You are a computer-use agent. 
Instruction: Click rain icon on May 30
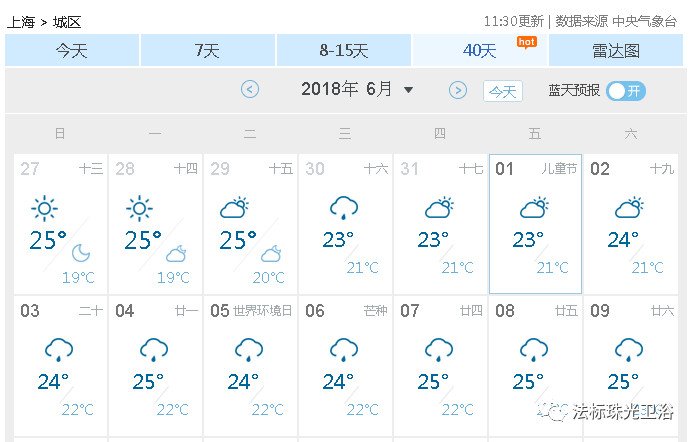click(344, 208)
